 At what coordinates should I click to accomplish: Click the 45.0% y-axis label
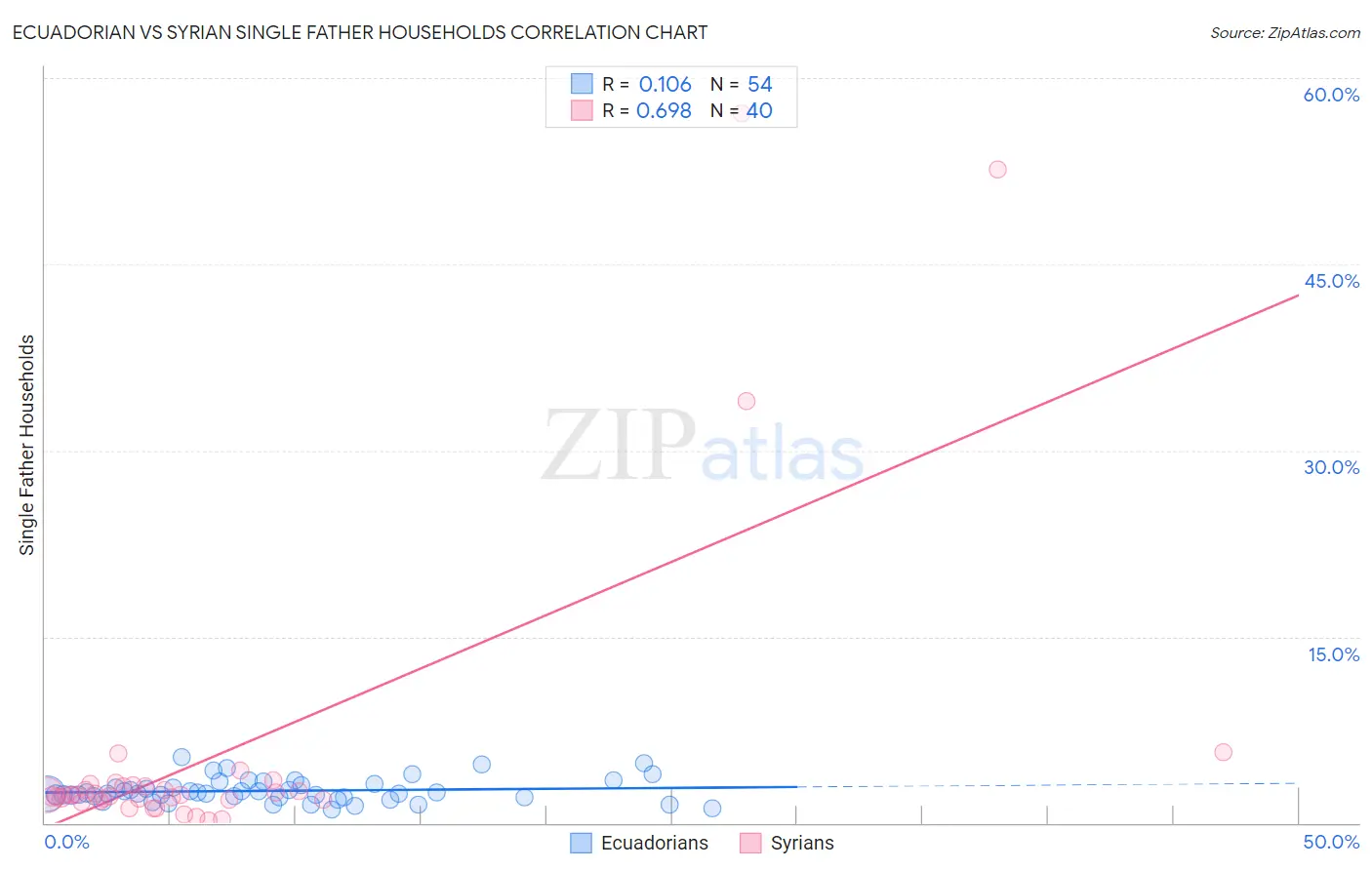[x=1331, y=281]
